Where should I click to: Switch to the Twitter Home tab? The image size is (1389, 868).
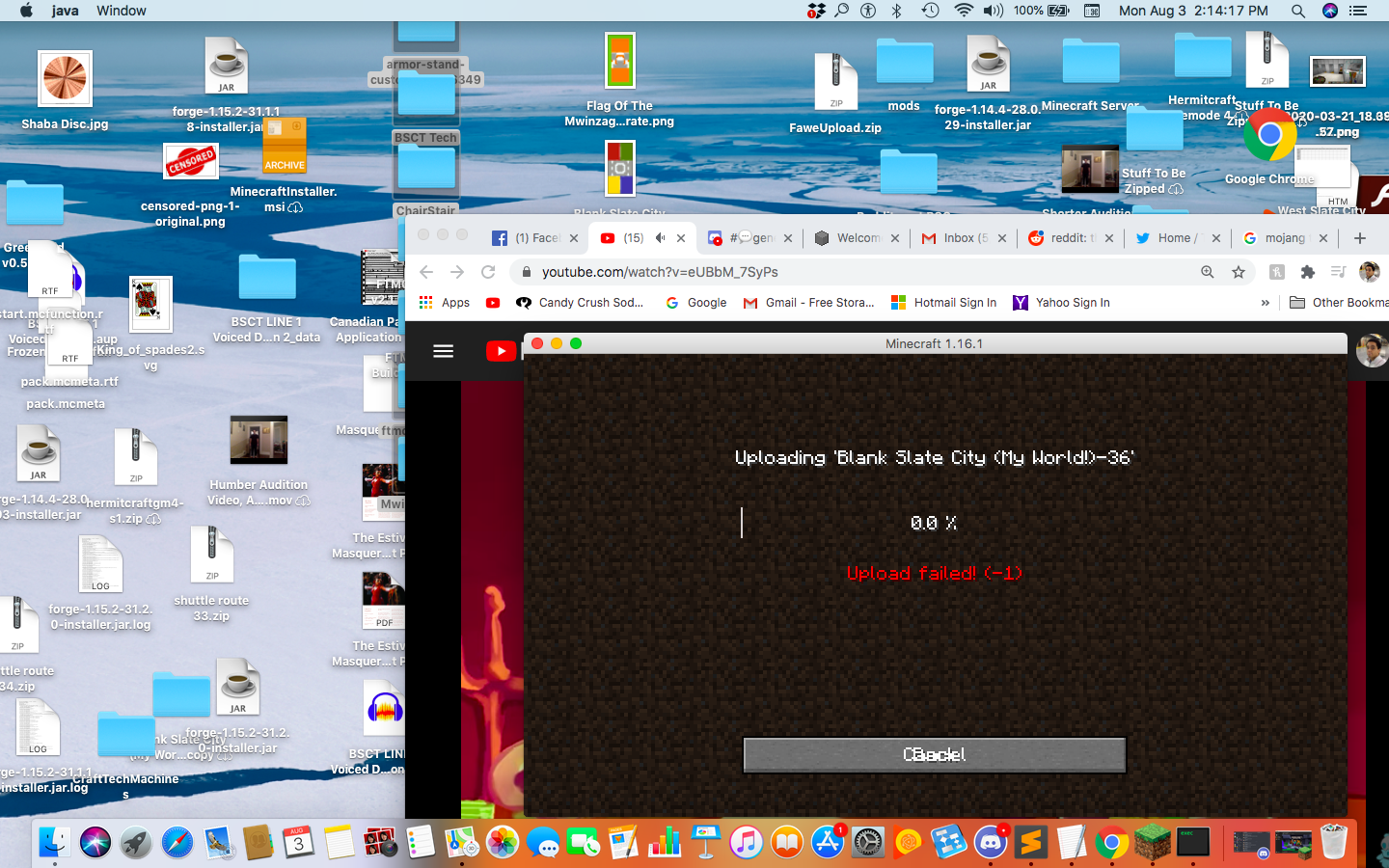[x=1178, y=238]
